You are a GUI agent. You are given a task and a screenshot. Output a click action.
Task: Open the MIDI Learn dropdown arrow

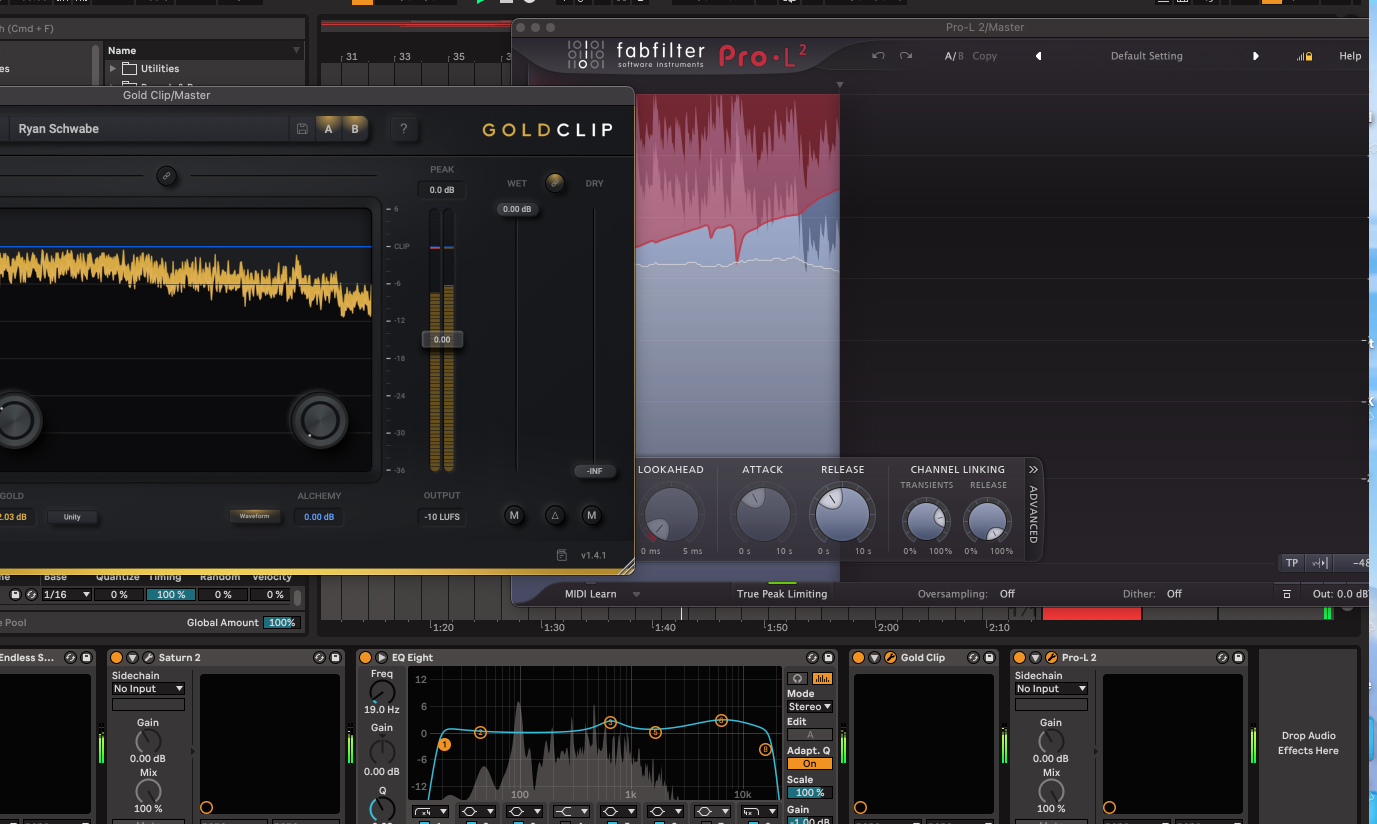click(636, 594)
